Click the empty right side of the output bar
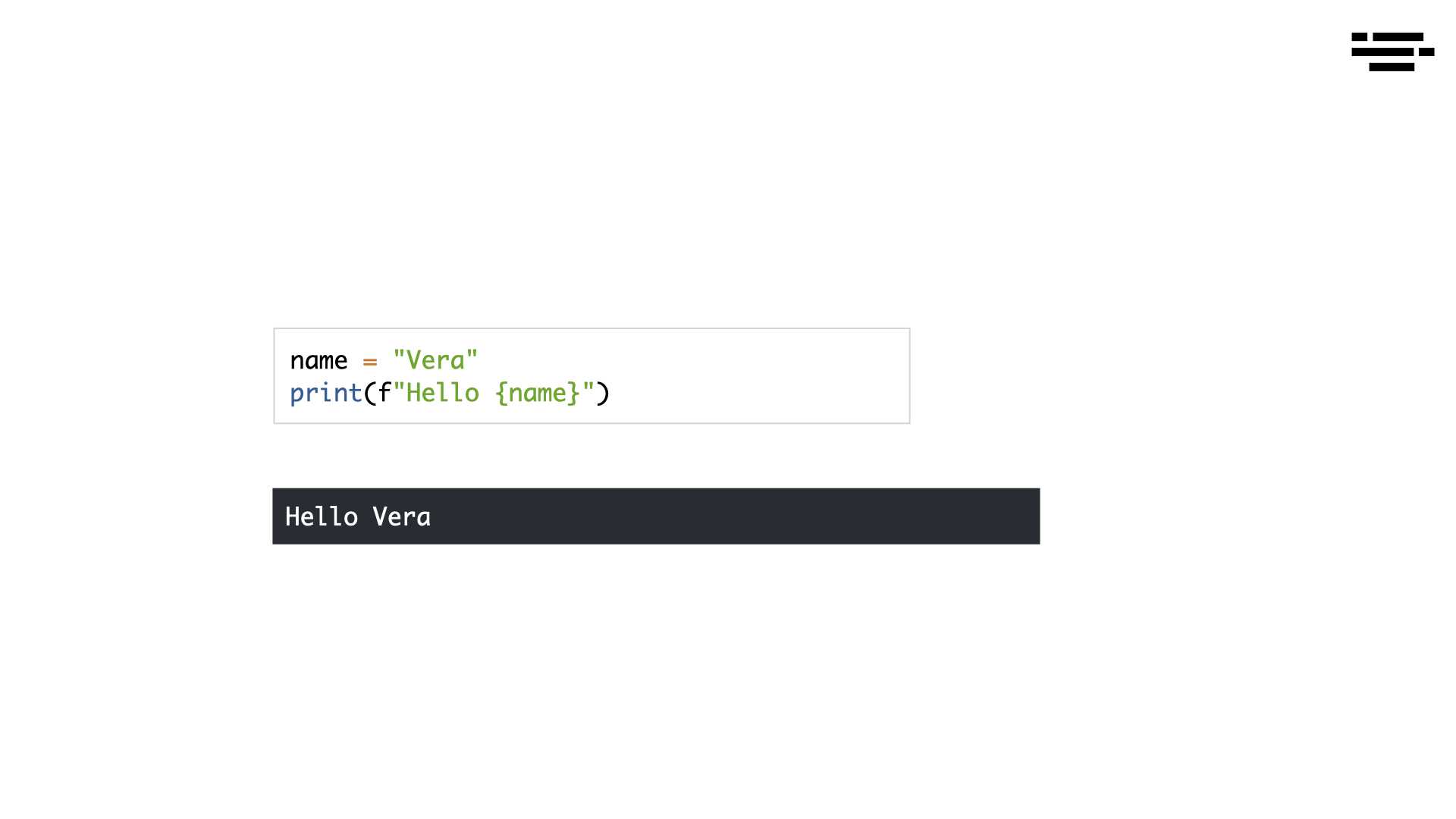1456x819 pixels. (x=736, y=516)
